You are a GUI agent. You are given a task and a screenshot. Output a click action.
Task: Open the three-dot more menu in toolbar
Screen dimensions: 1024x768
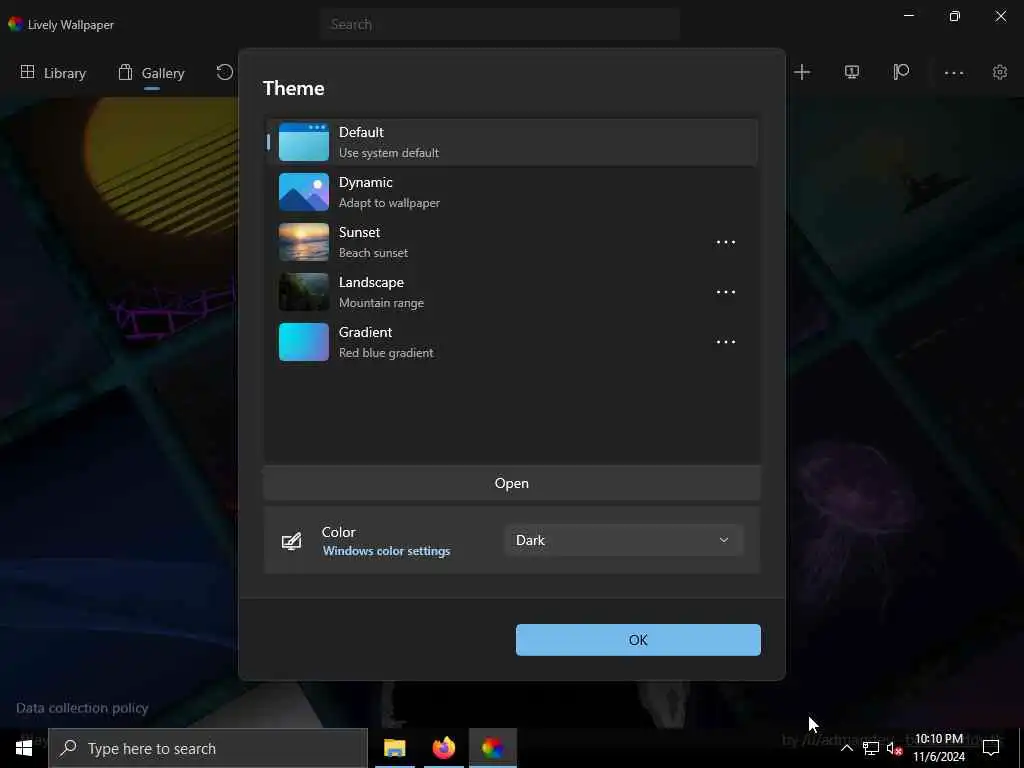point(953,72)
